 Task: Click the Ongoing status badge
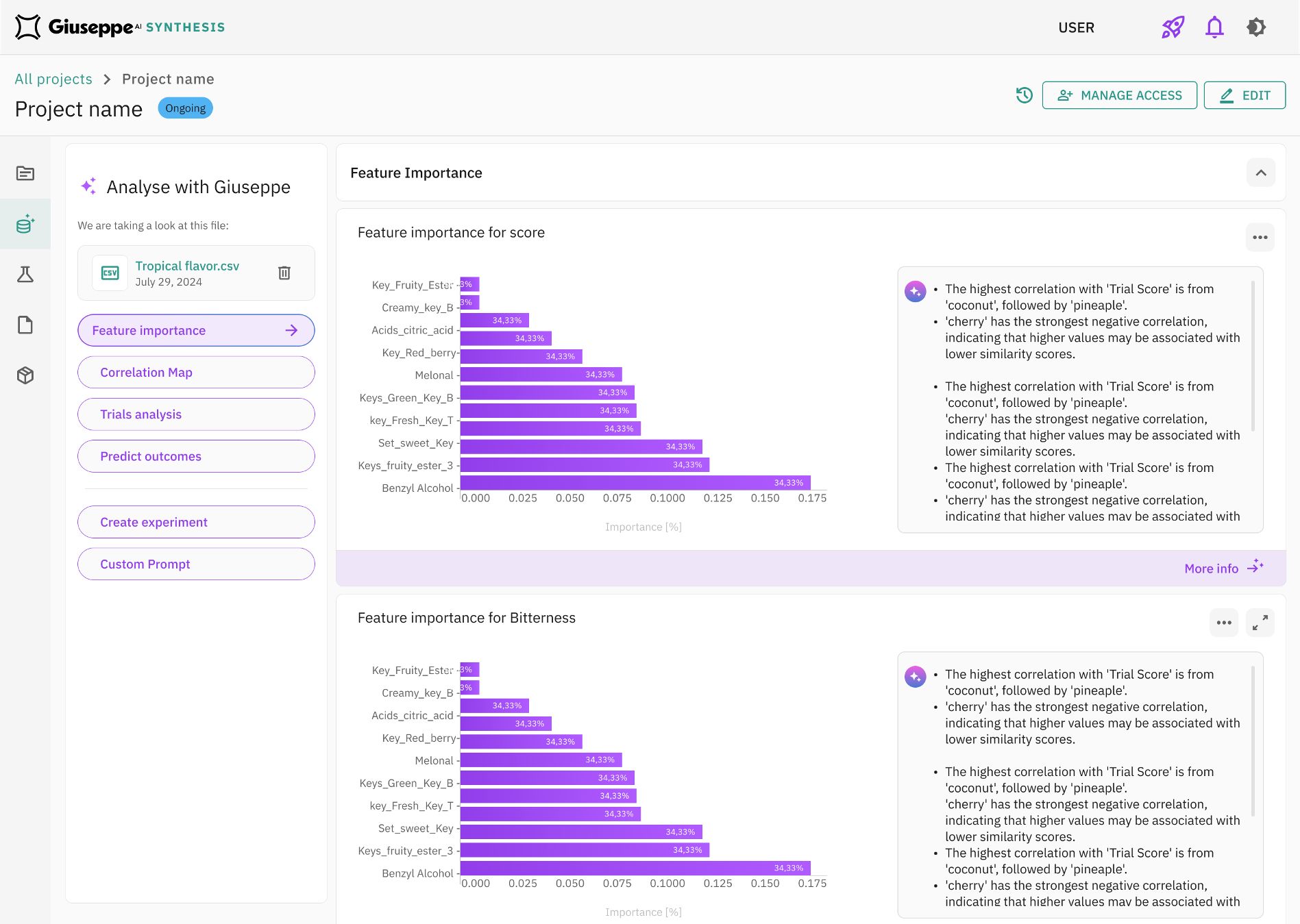click(x=185, y=108)
